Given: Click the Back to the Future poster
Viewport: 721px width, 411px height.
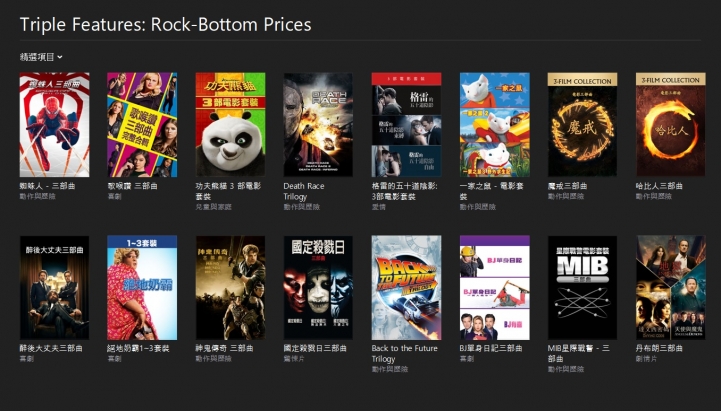Looking at the screenshot, I should [x=406, y=288].
